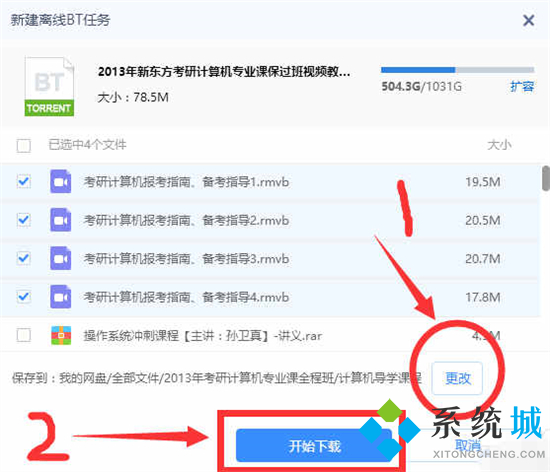
Task: Click file name 操作系统冲刺课程 讲义.rar
Action: click(x=203, y=336)
